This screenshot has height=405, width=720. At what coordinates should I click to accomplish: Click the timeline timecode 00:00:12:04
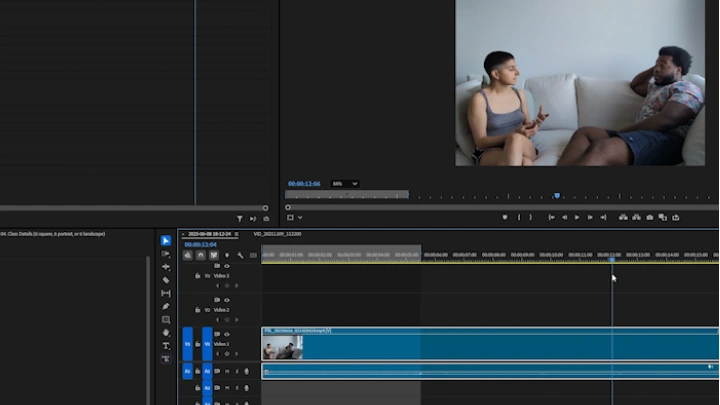tap(200, 245)
